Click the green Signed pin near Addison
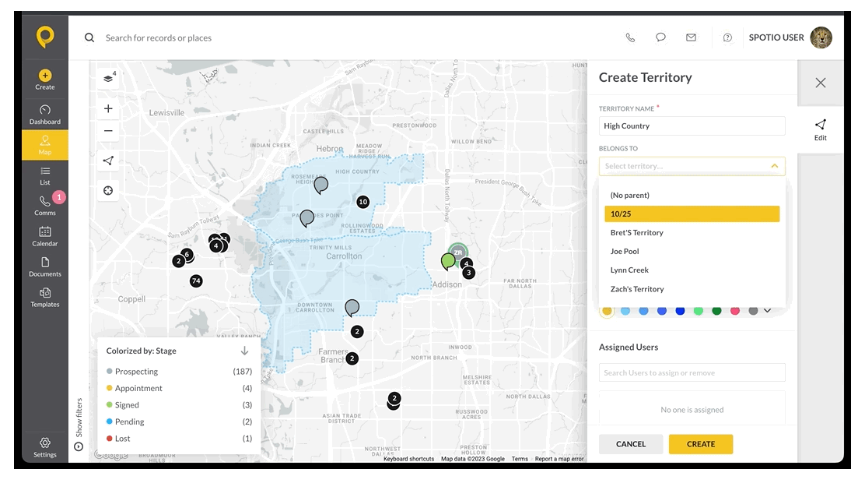 pyautogui.click(x=448, y=261)
